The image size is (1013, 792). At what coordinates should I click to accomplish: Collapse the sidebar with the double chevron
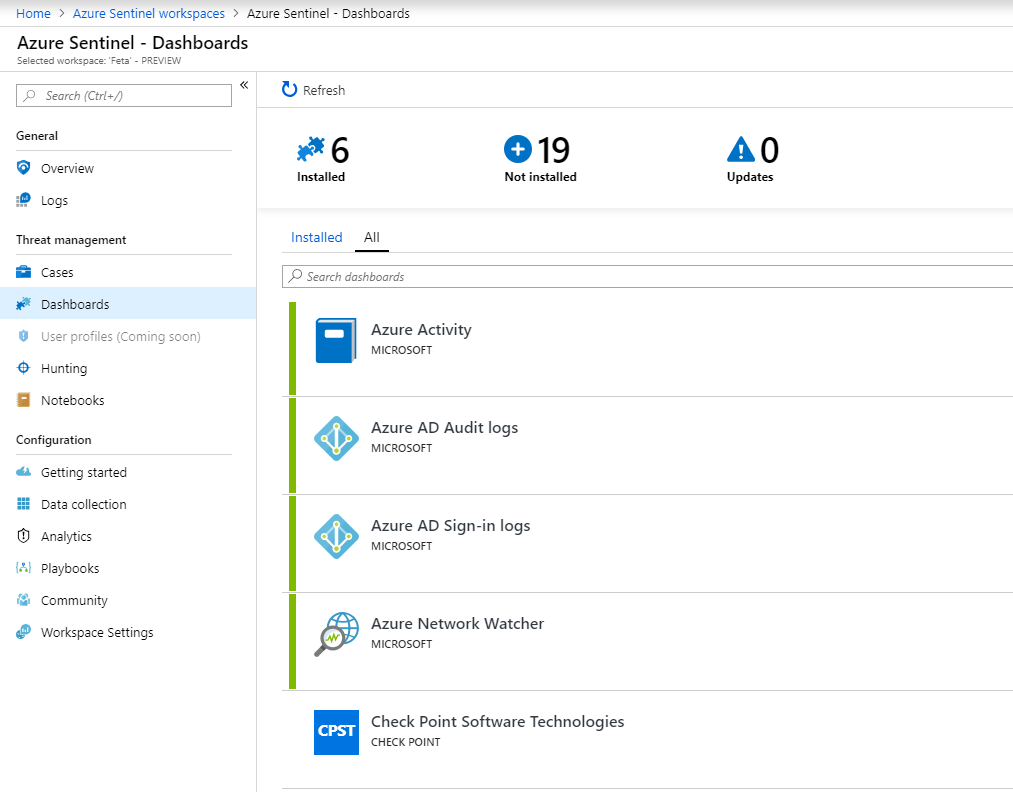tap(244, 86)
